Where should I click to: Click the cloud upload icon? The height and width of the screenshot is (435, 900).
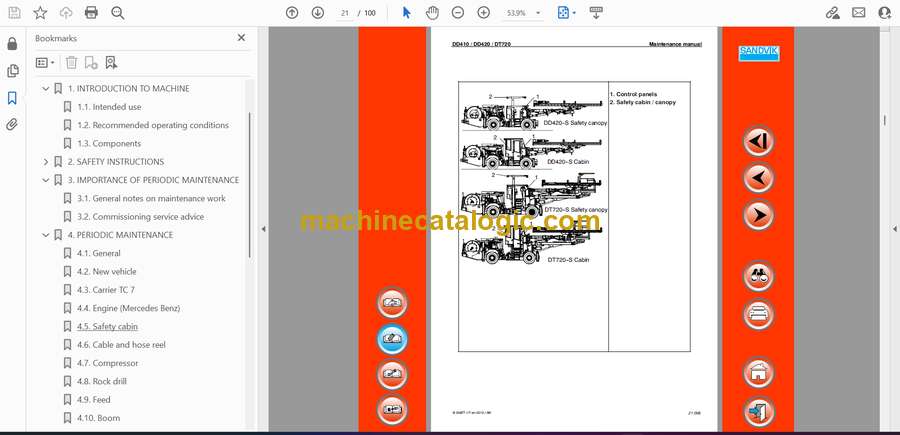pos(66,13)
